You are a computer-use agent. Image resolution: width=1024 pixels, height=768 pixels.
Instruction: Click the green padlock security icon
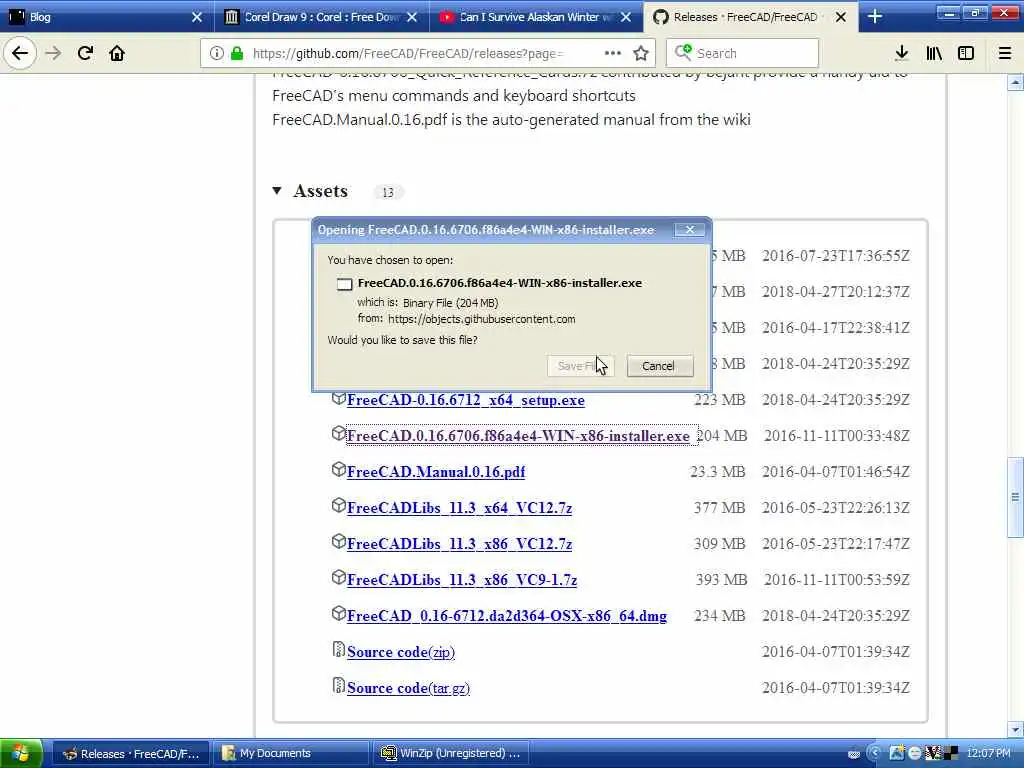pos(237,53)
